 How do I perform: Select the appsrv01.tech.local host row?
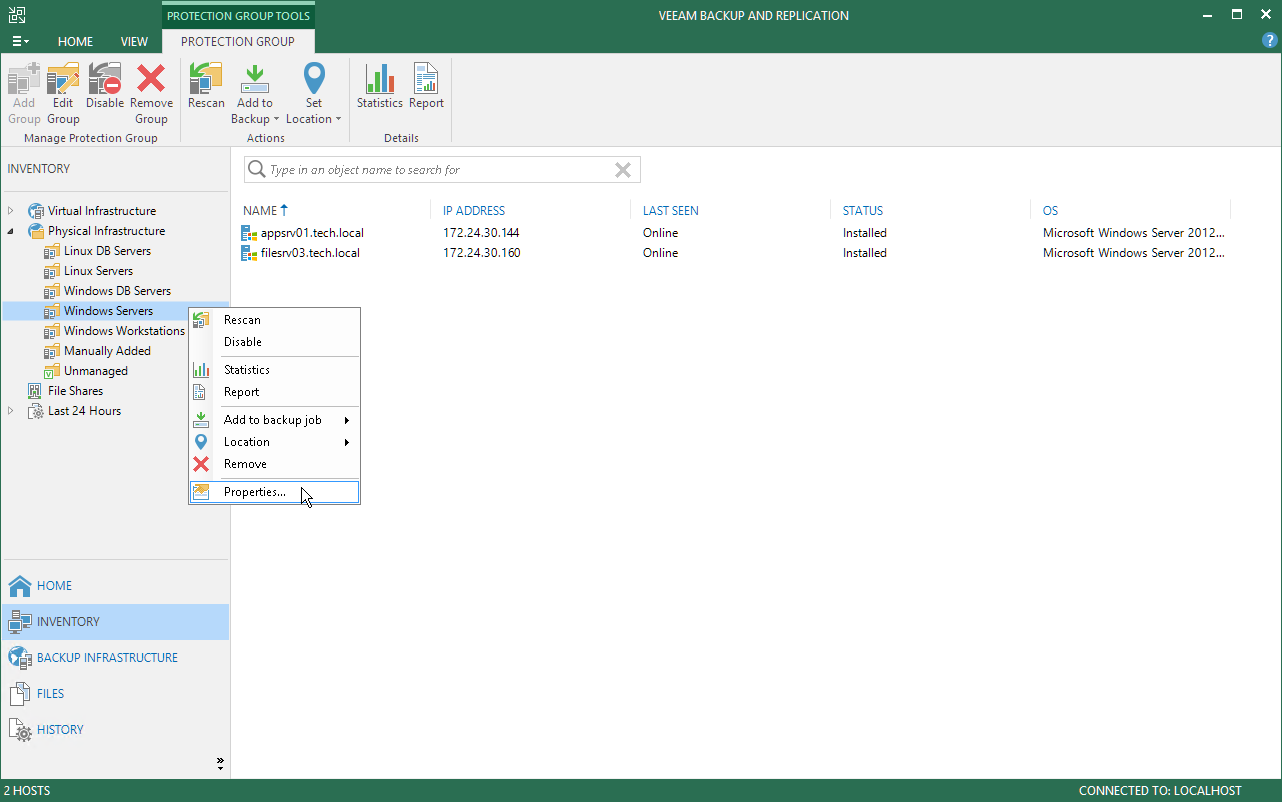click(x=735, y=233)
